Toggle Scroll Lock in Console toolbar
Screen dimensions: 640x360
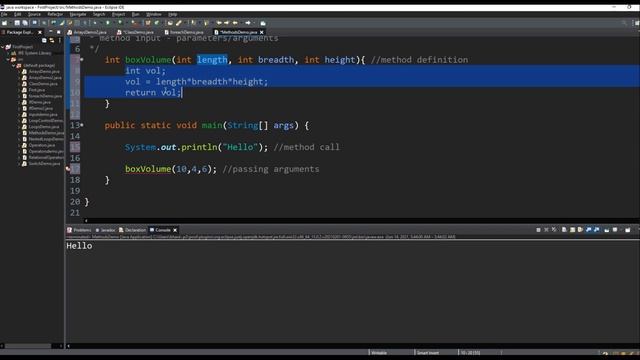coord(572,230)
